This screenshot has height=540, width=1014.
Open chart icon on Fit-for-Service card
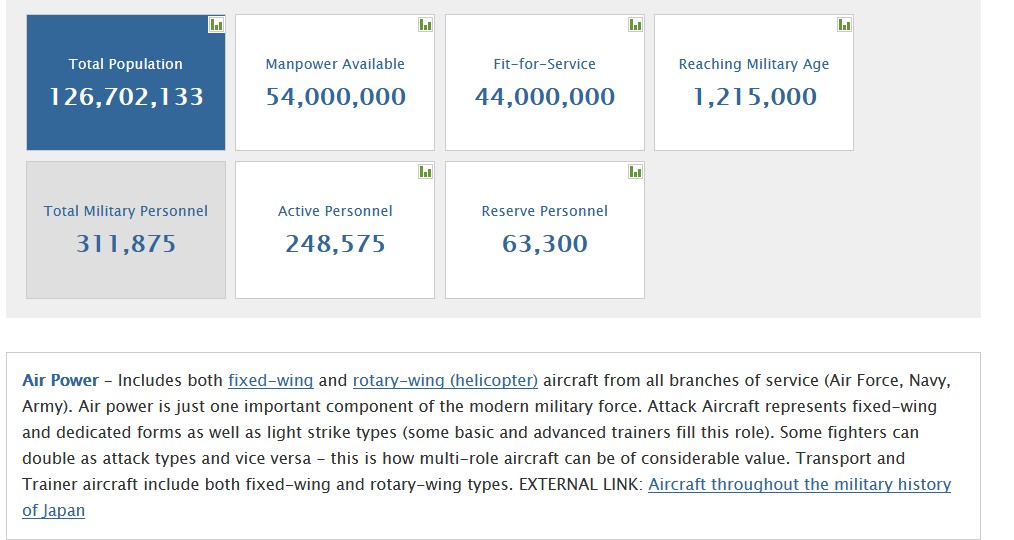point(635,25)
